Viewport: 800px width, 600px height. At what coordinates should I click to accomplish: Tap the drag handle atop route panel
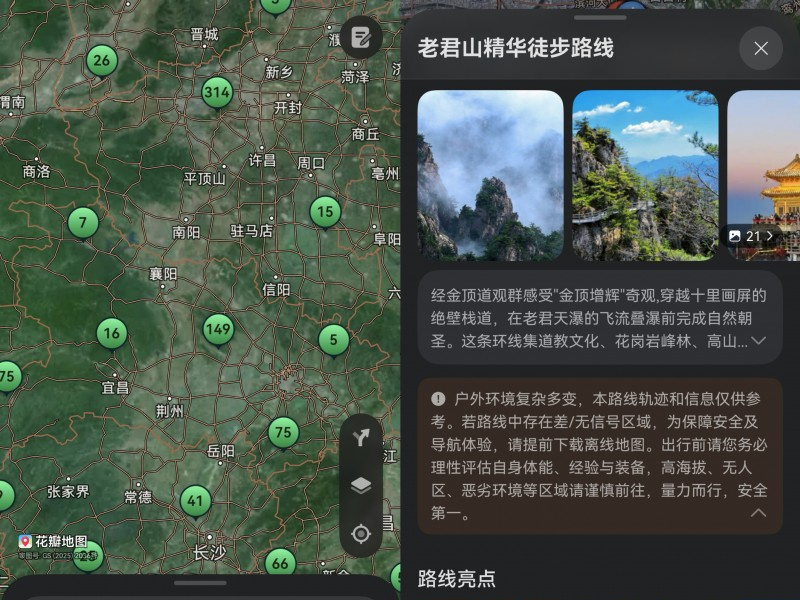coord(600,17)
